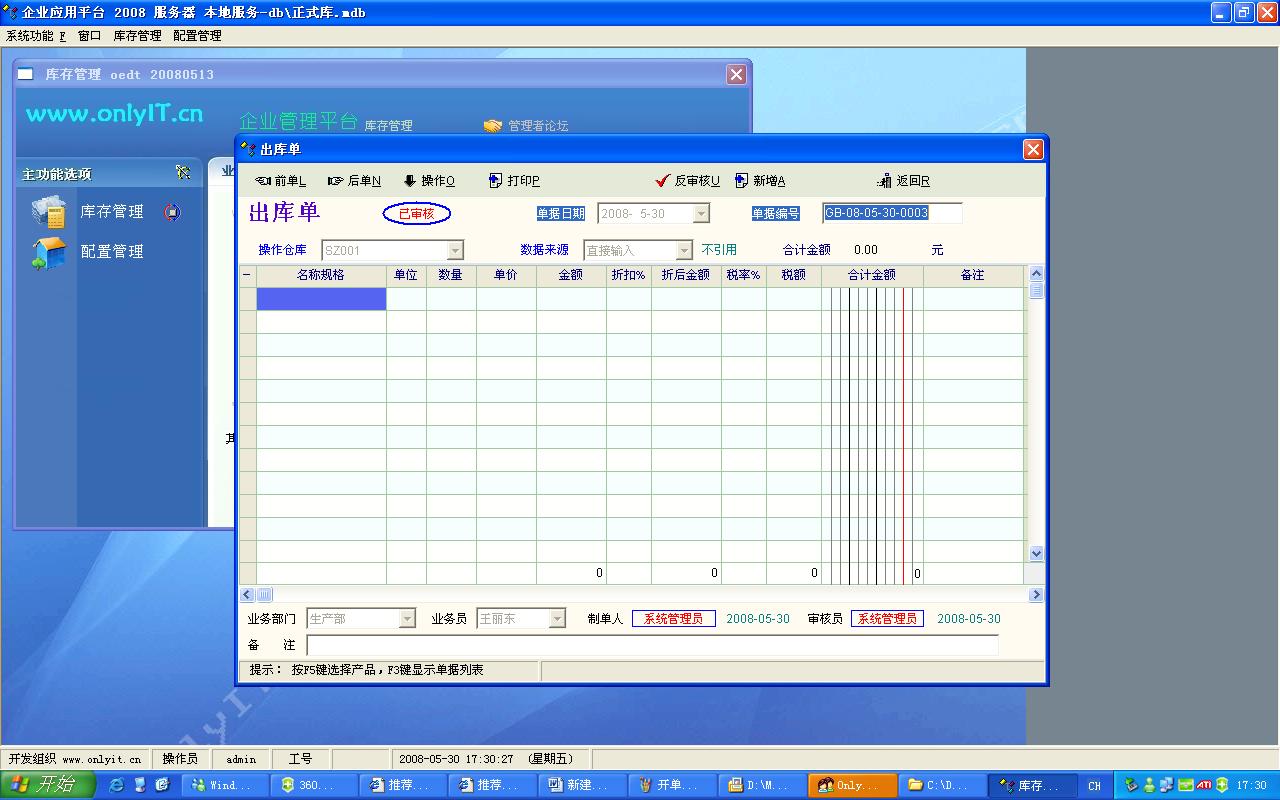Create a new order with 新增
This screenshot has height=800, width=1280.
pyautogui.click(x=760, y=181)
